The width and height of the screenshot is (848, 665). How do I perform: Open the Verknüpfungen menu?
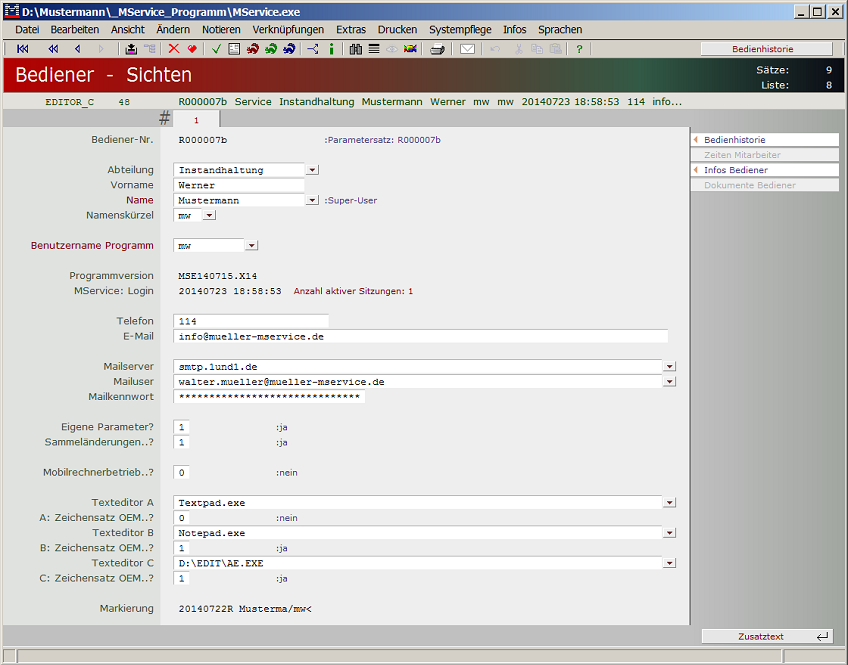click(288, 30)
